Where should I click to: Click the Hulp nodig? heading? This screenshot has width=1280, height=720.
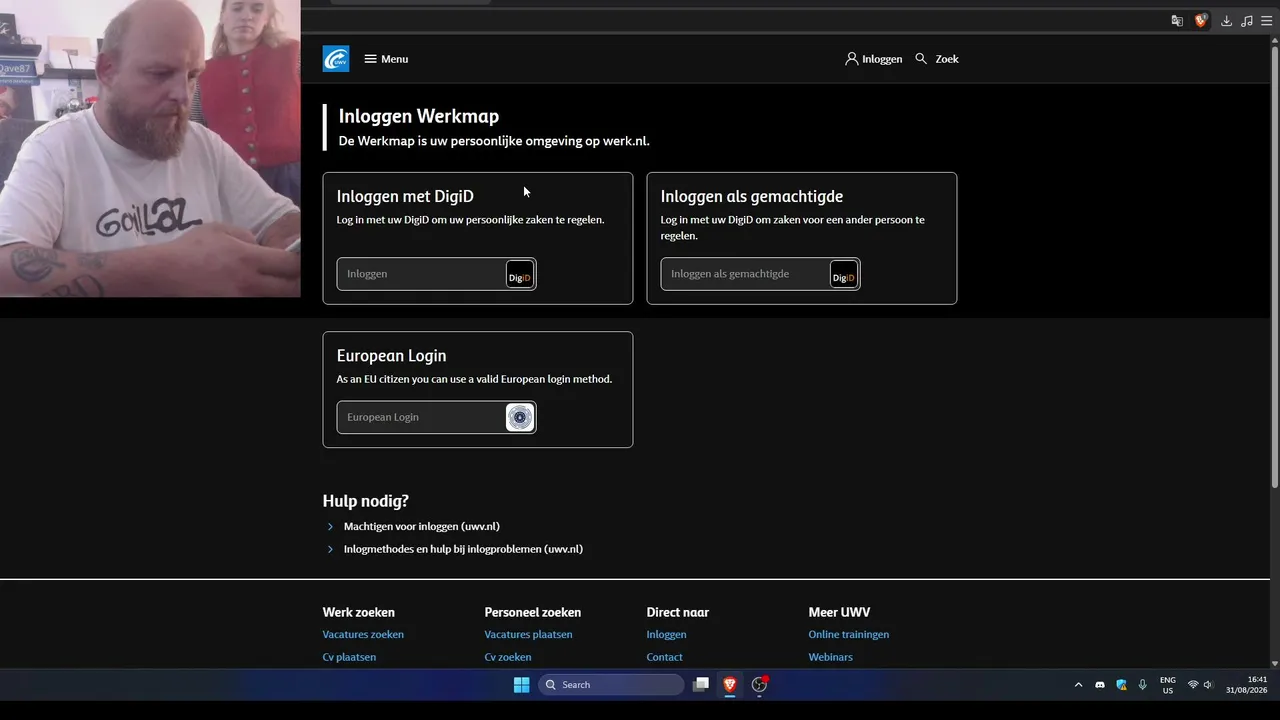tap(366, 501)
